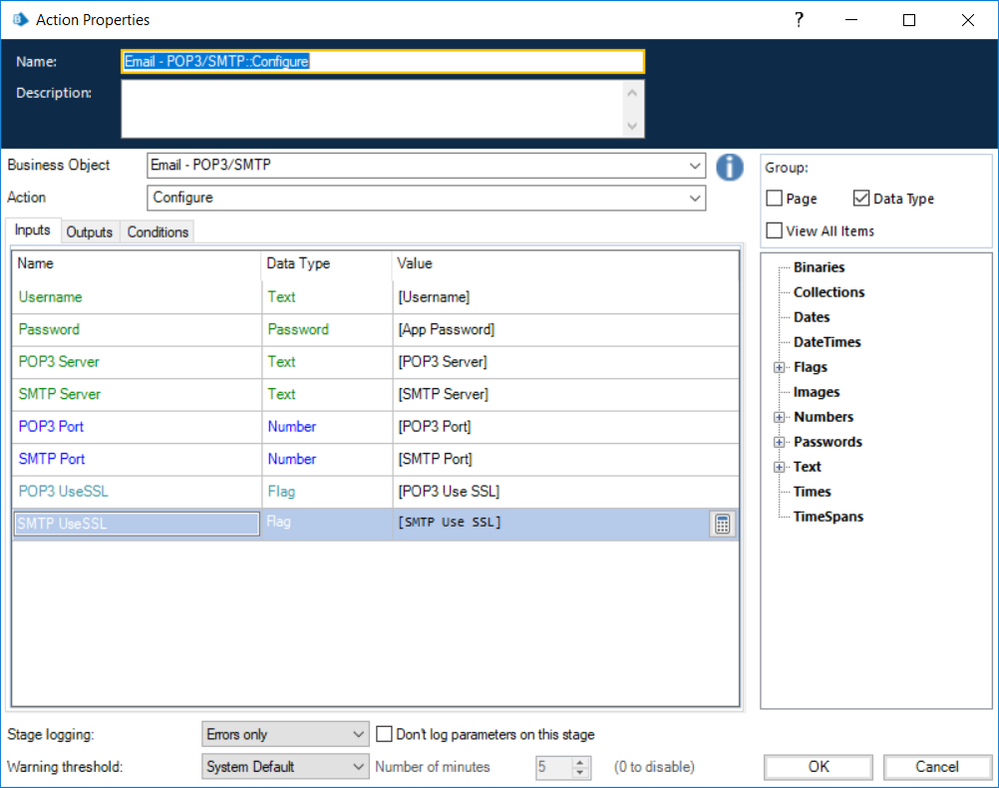Click the [App Password] value cell
999x788 pixels.
click(x=566, y=329)
